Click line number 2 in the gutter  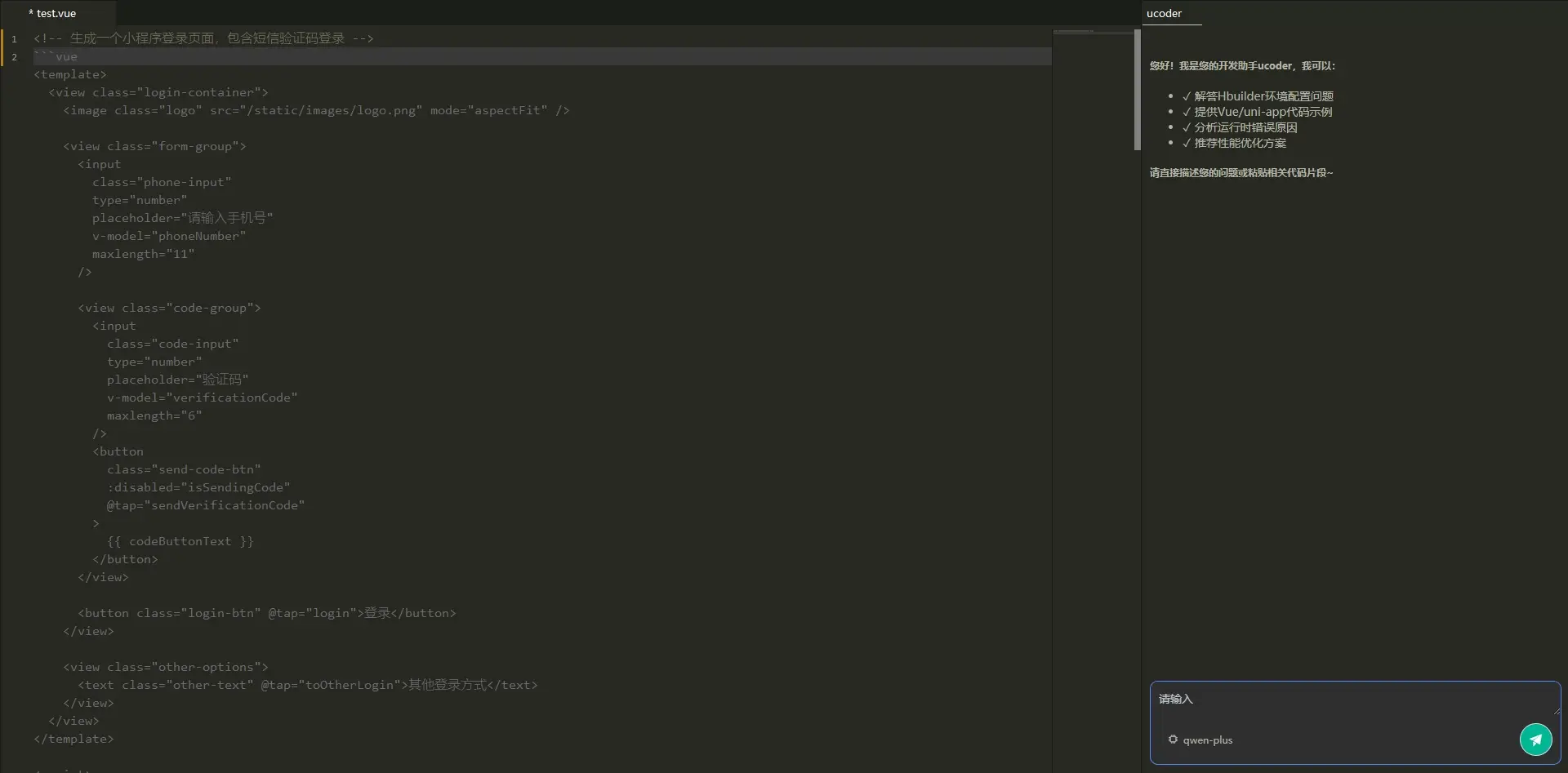coord(14,56)
